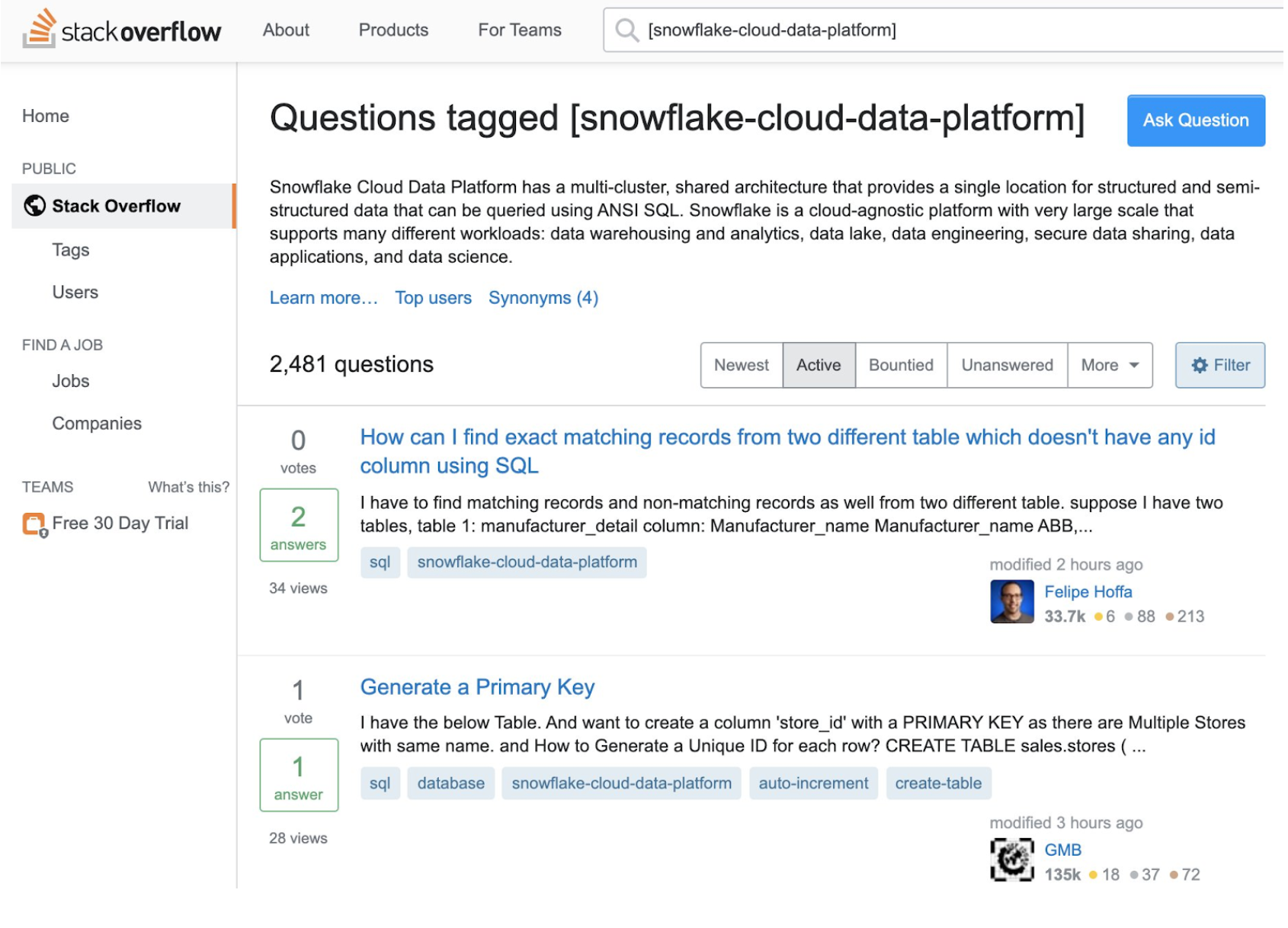Click the globe icon beside Stack Overflow
This screenshot has width=1288, height=928.
34,206
